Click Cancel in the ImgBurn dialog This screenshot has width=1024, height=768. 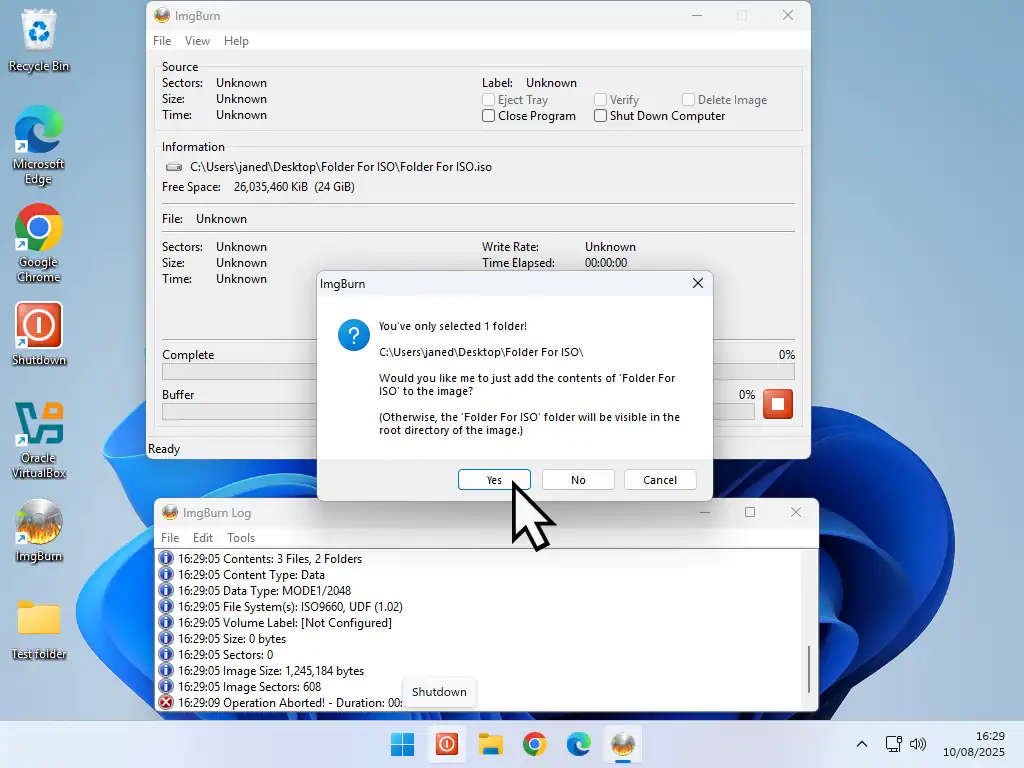660,479
